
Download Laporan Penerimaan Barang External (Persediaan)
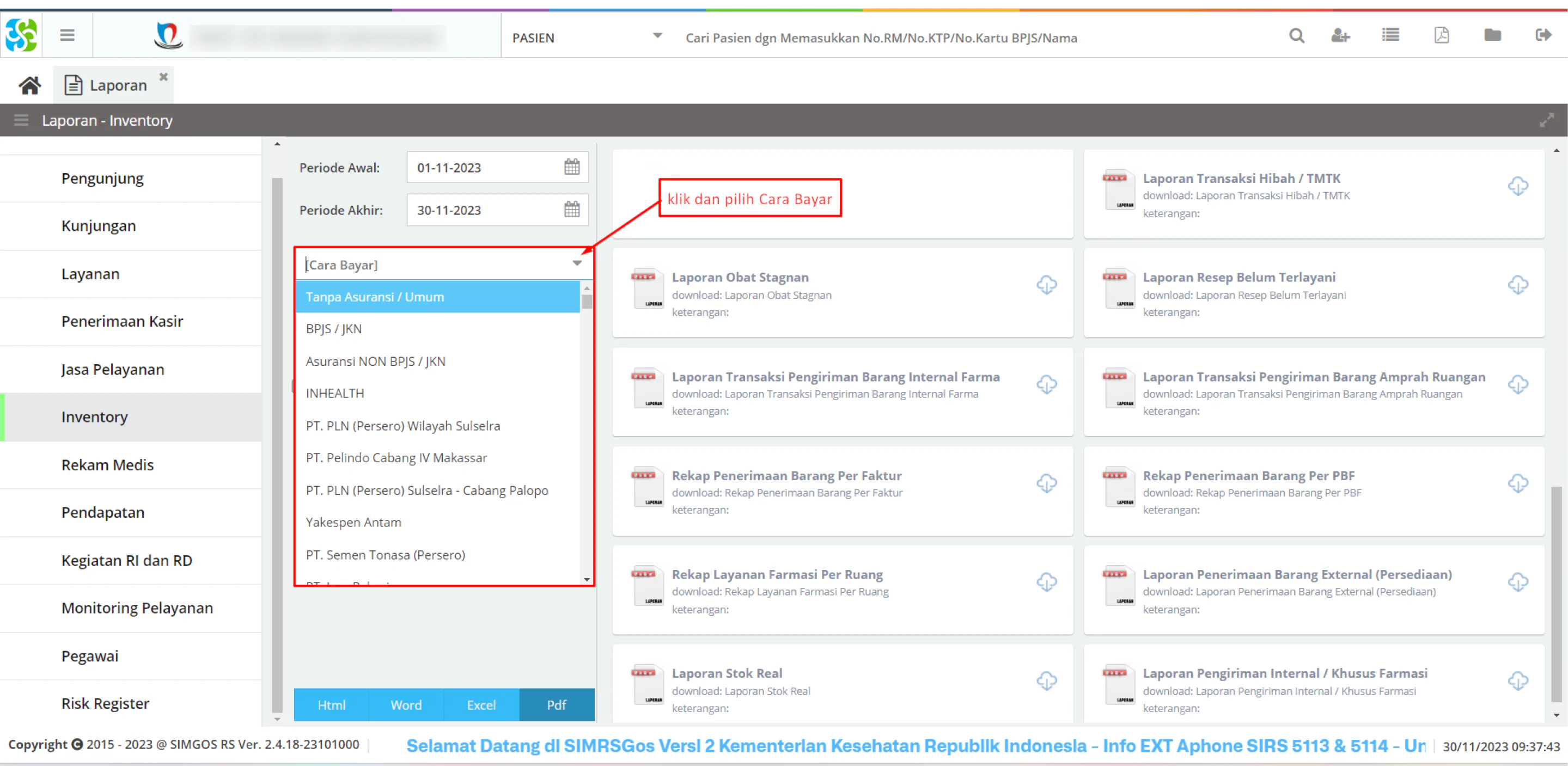coord(1517,582)
